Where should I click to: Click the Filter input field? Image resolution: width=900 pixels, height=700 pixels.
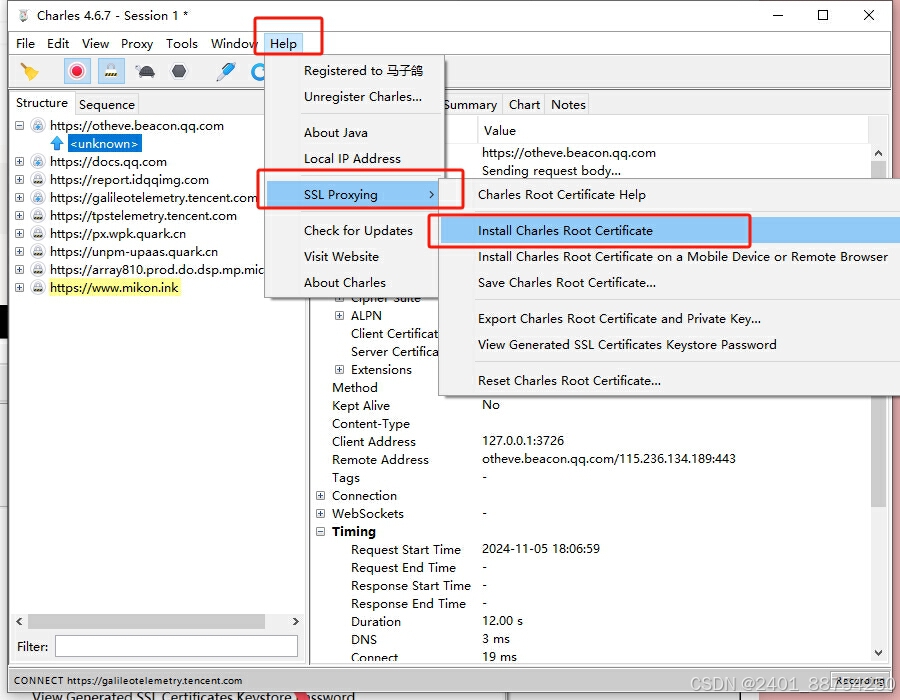[x=176, y=646]
